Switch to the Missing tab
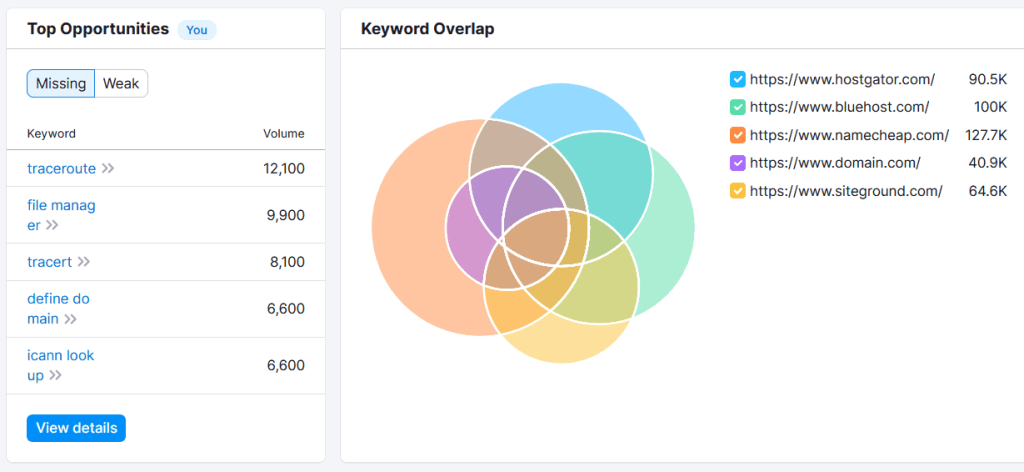 (x=61, y=84)
